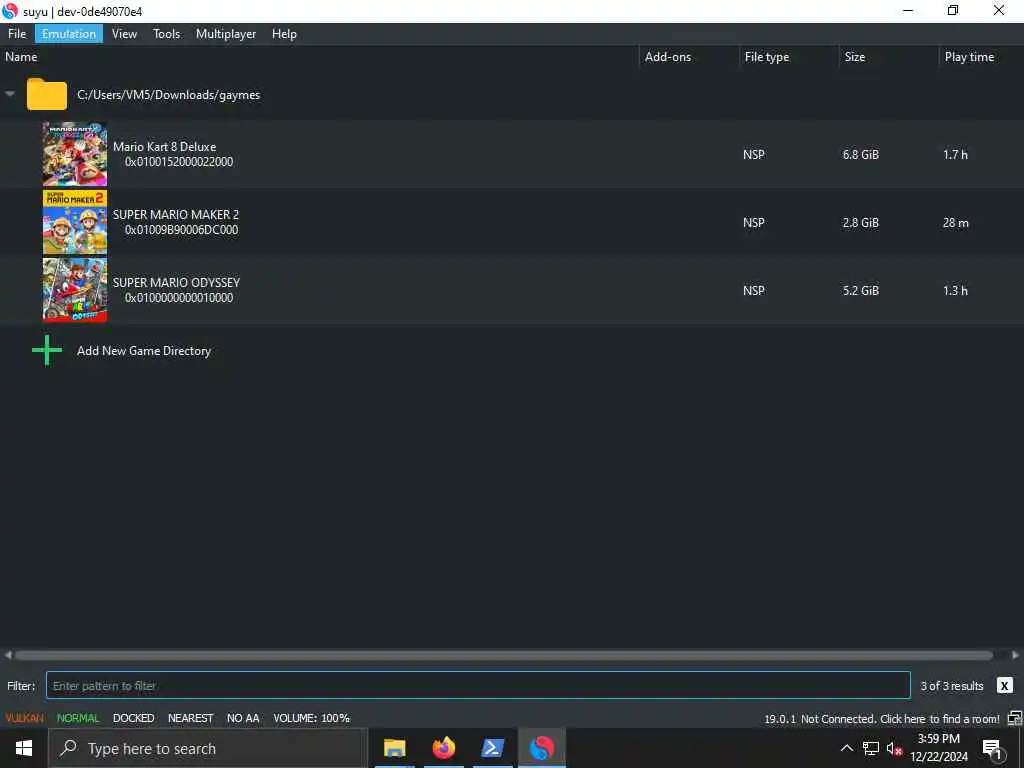Image resolution: width=1024 pixels, height=768 pixels.
Task: Open the Tools menu
Action: click(167, 34)
